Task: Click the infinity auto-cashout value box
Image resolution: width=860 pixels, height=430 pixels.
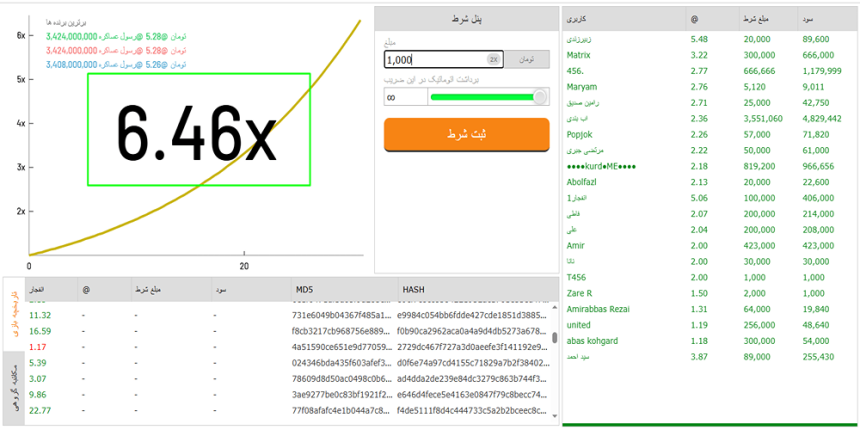Action: (x=403, y=97)
